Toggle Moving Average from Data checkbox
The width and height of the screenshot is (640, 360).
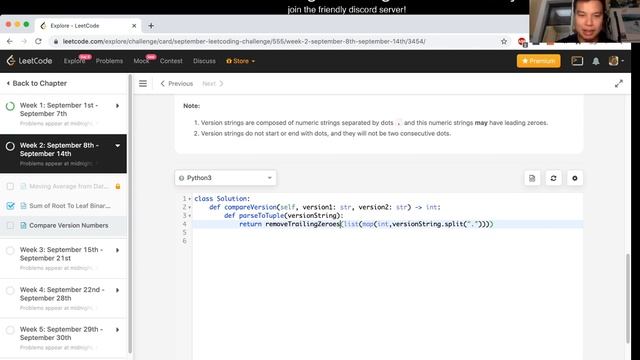(10, 186)
